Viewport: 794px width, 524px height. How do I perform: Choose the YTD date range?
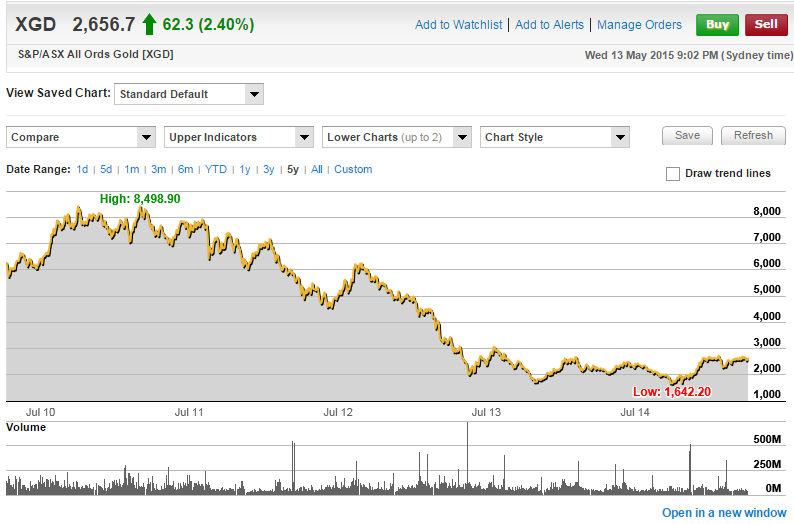click(x=216, y=170)
